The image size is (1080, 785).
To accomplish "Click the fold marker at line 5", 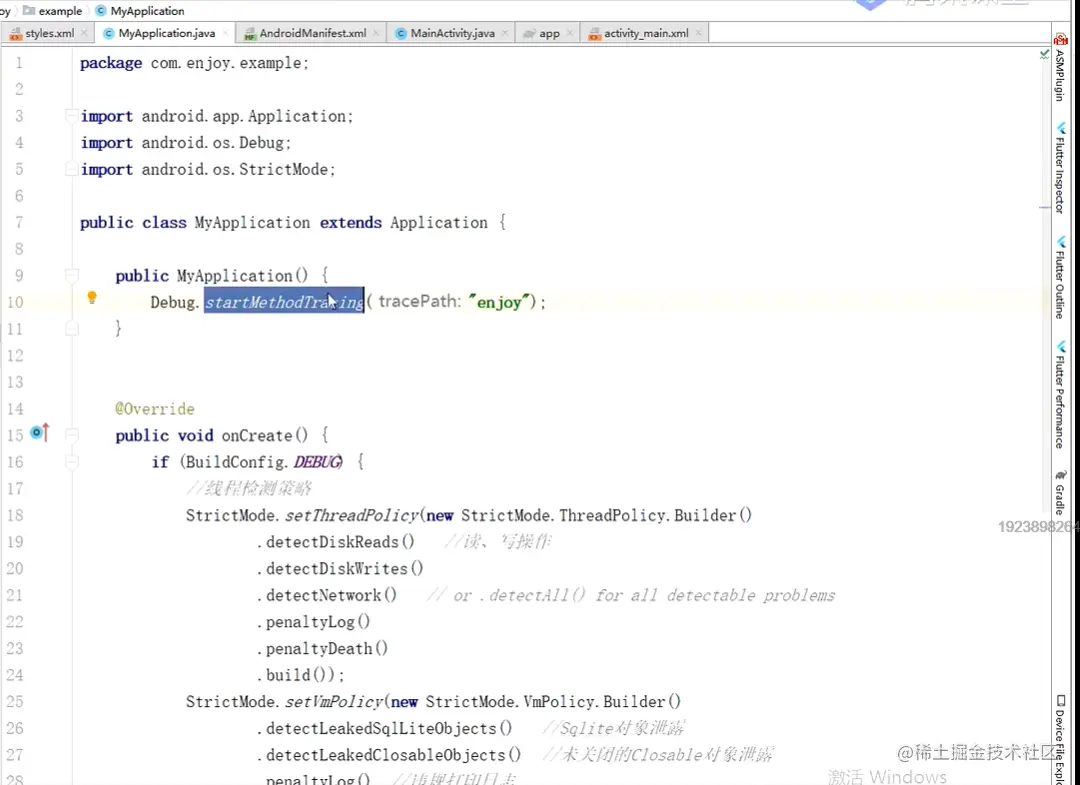I will pos(72,169).
